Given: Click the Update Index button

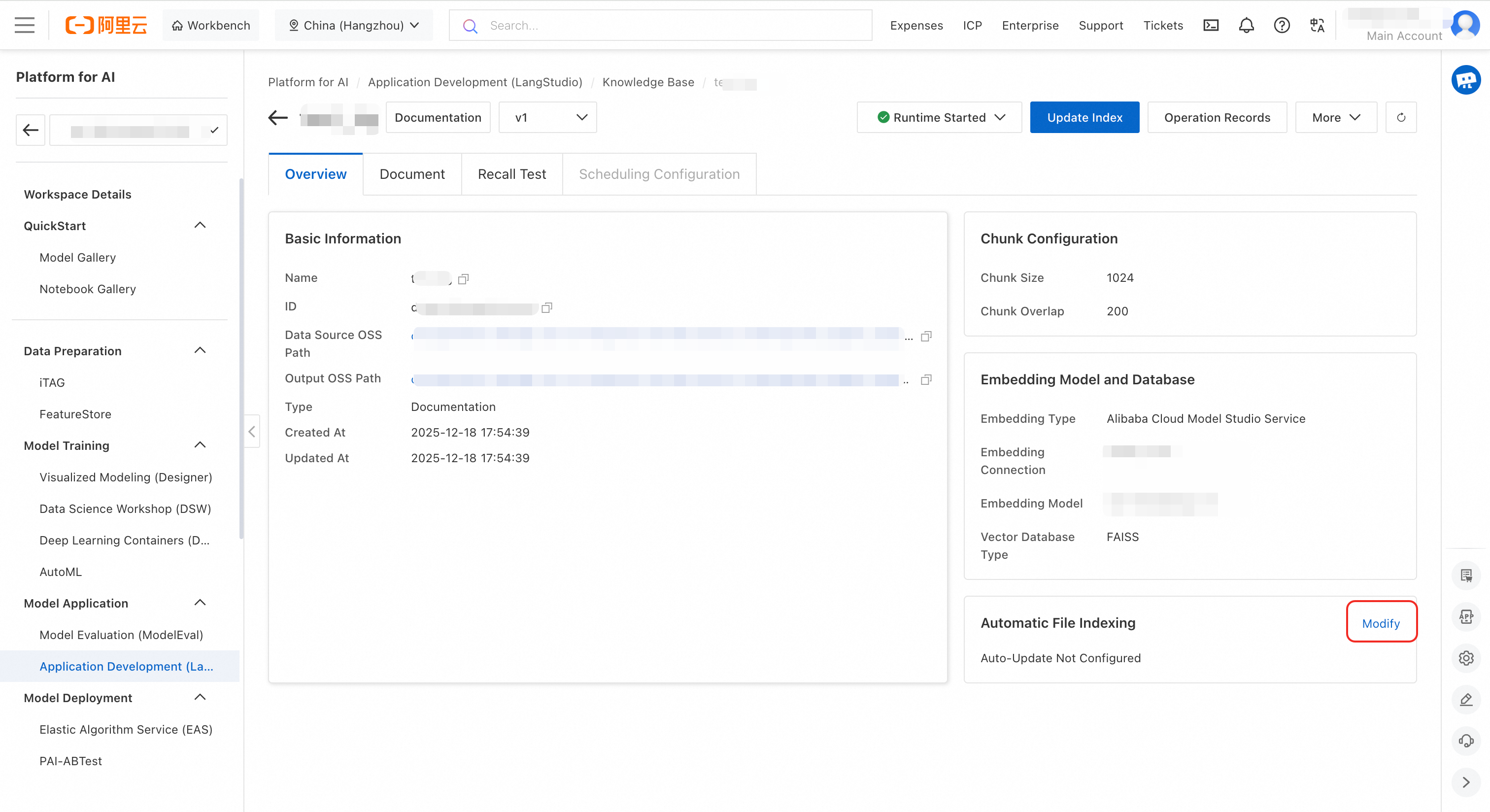Looking at the screenshot, I should [1084, 117].
